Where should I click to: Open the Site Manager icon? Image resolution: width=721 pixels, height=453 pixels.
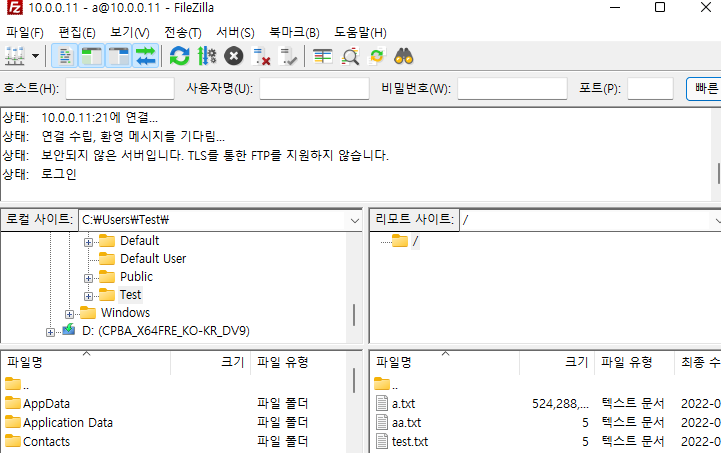15,56
